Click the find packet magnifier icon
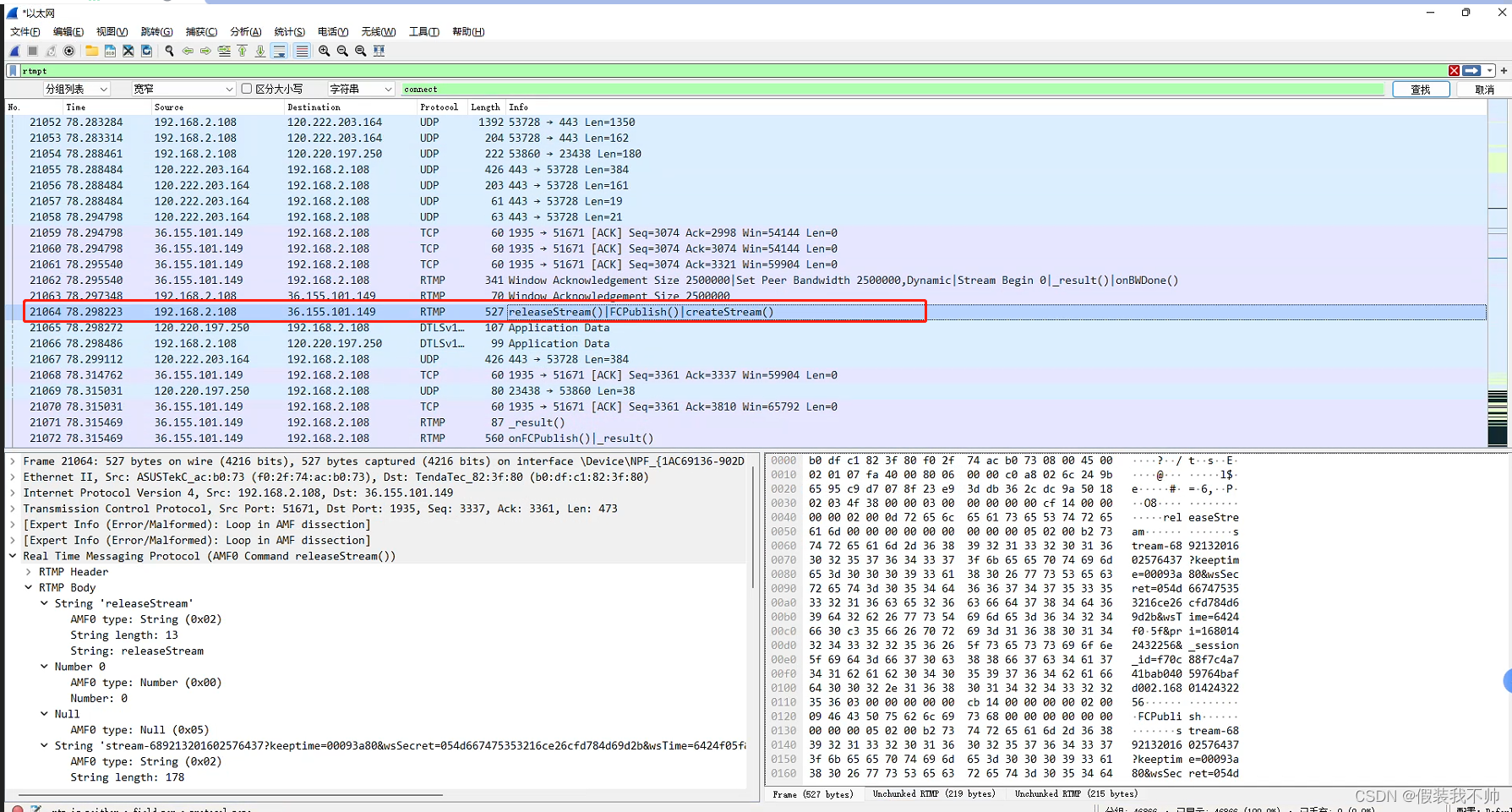 169,51
